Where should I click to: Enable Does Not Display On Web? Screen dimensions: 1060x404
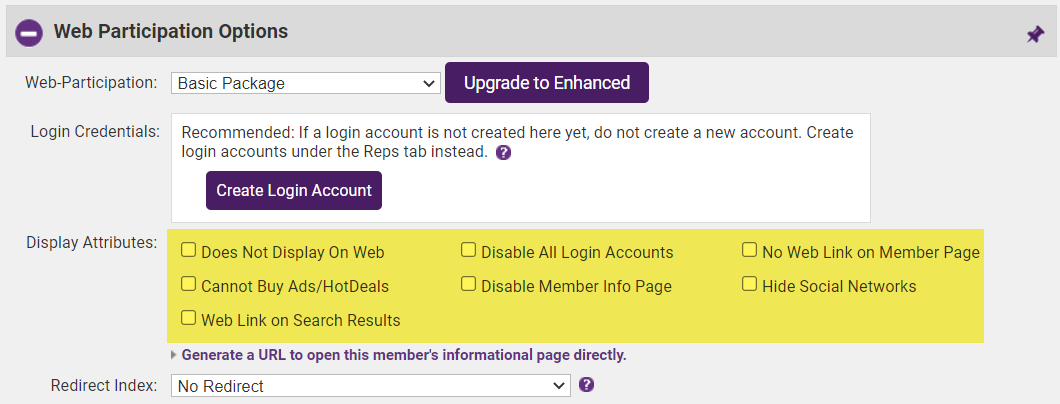[x=188, y=251]
